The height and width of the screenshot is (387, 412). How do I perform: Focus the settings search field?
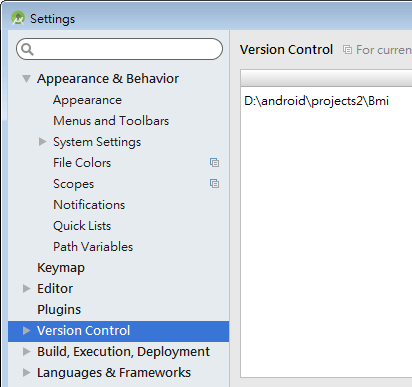(x=119, y=49)
